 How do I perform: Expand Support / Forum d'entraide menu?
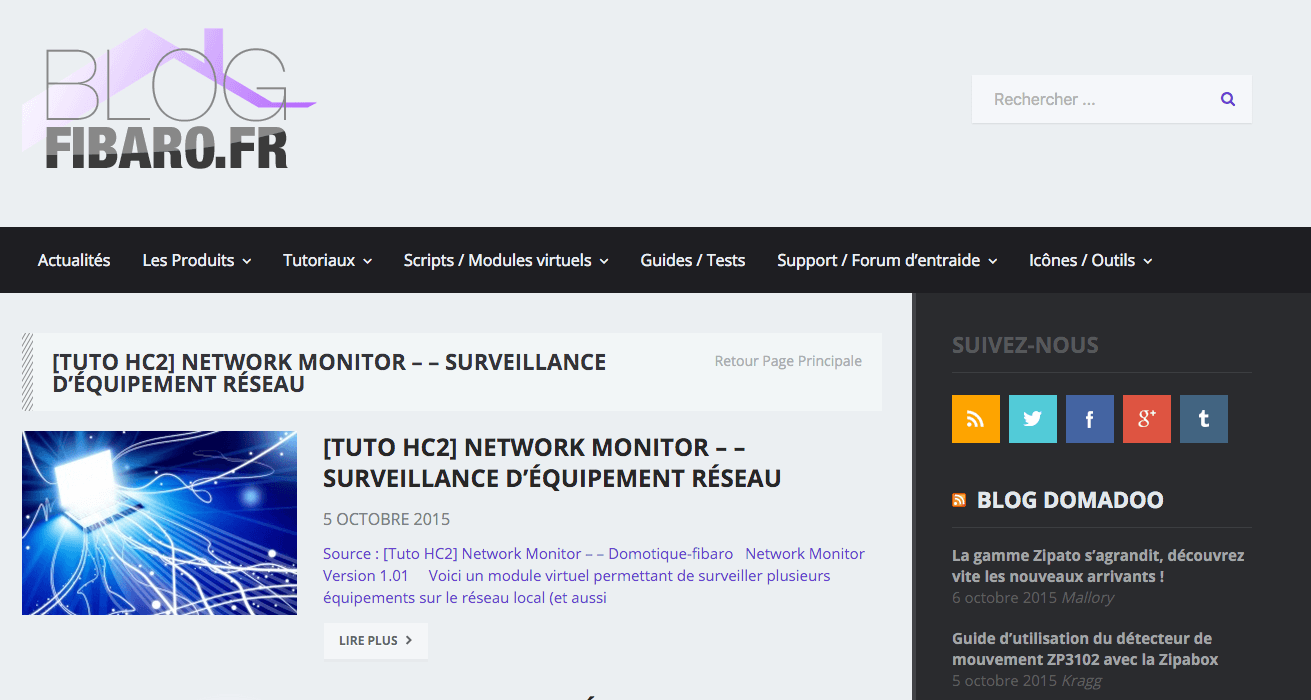[x=887, y=260]
